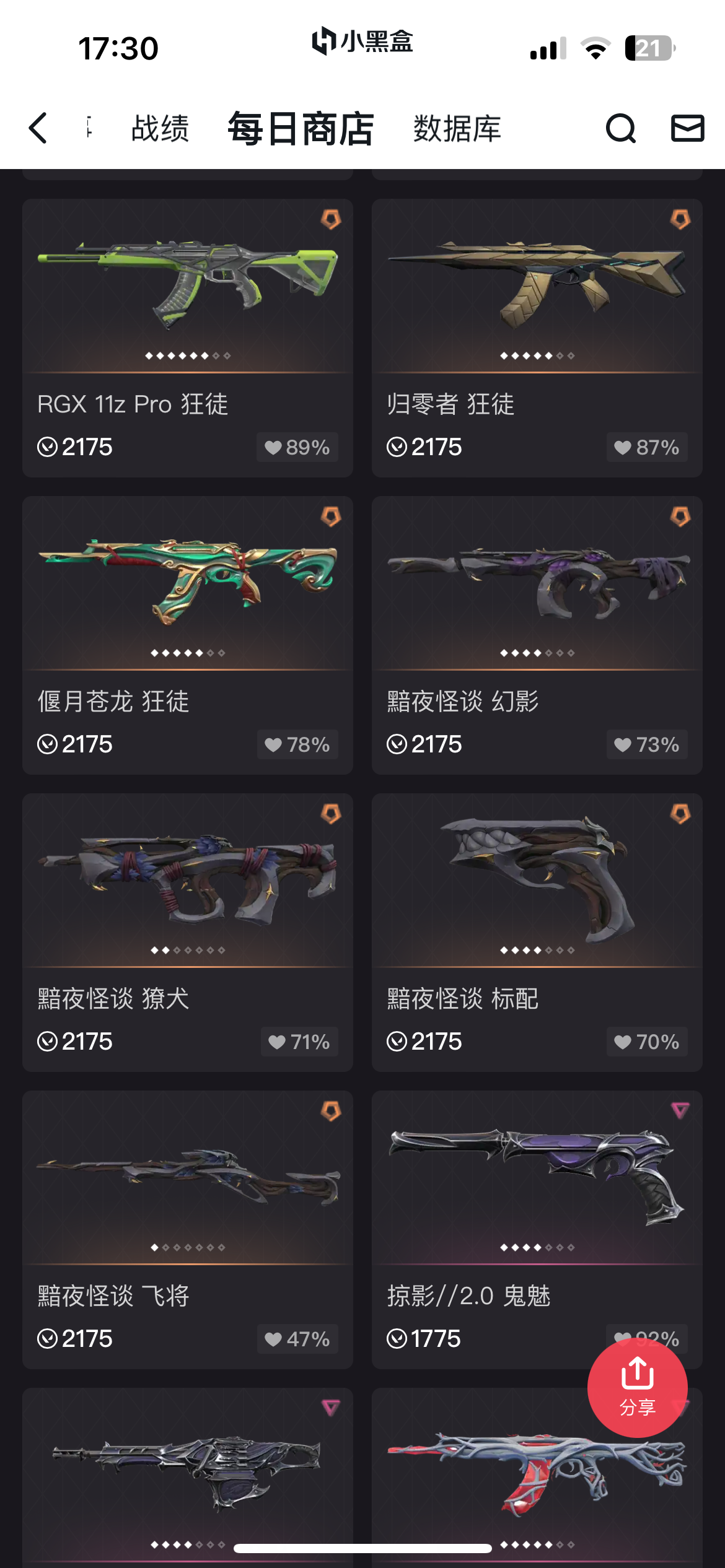This screenshot has height=1568, width=725.
Task: Tap the orange tier badge on RGX 11z Pro card
Action: pyautogui.click(x=331, y=219)
